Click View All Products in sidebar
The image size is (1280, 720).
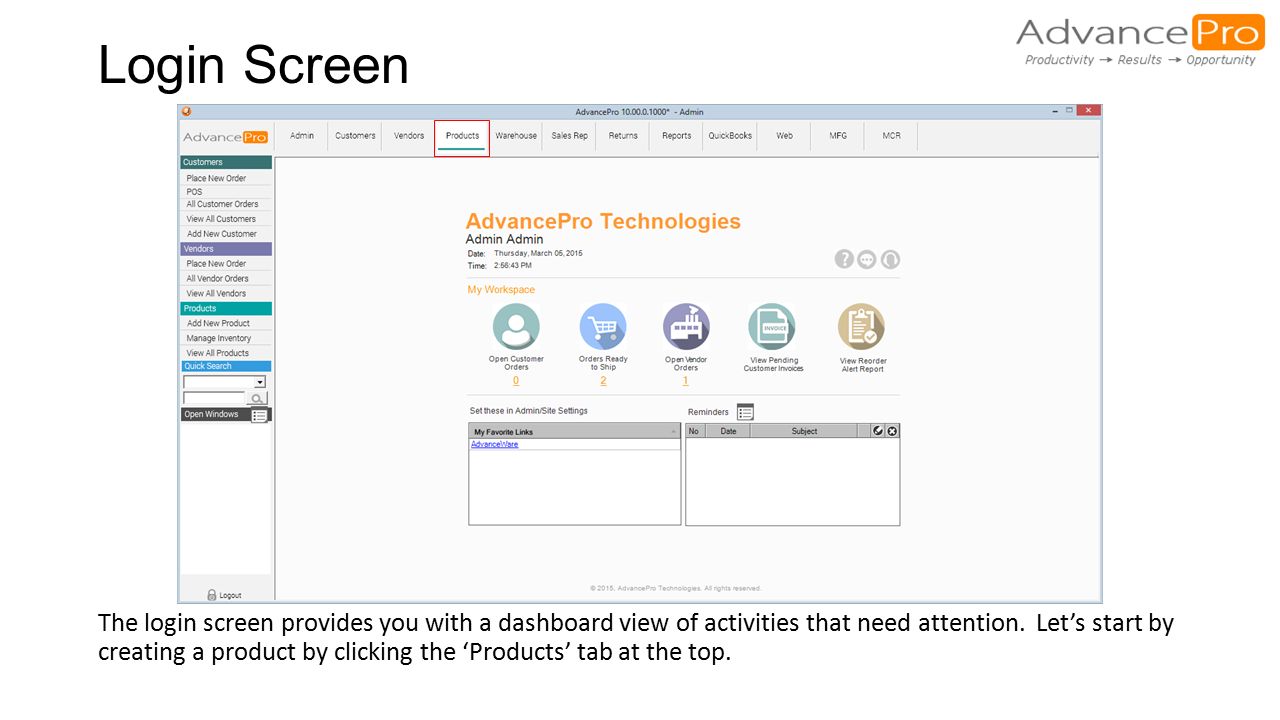226,353
